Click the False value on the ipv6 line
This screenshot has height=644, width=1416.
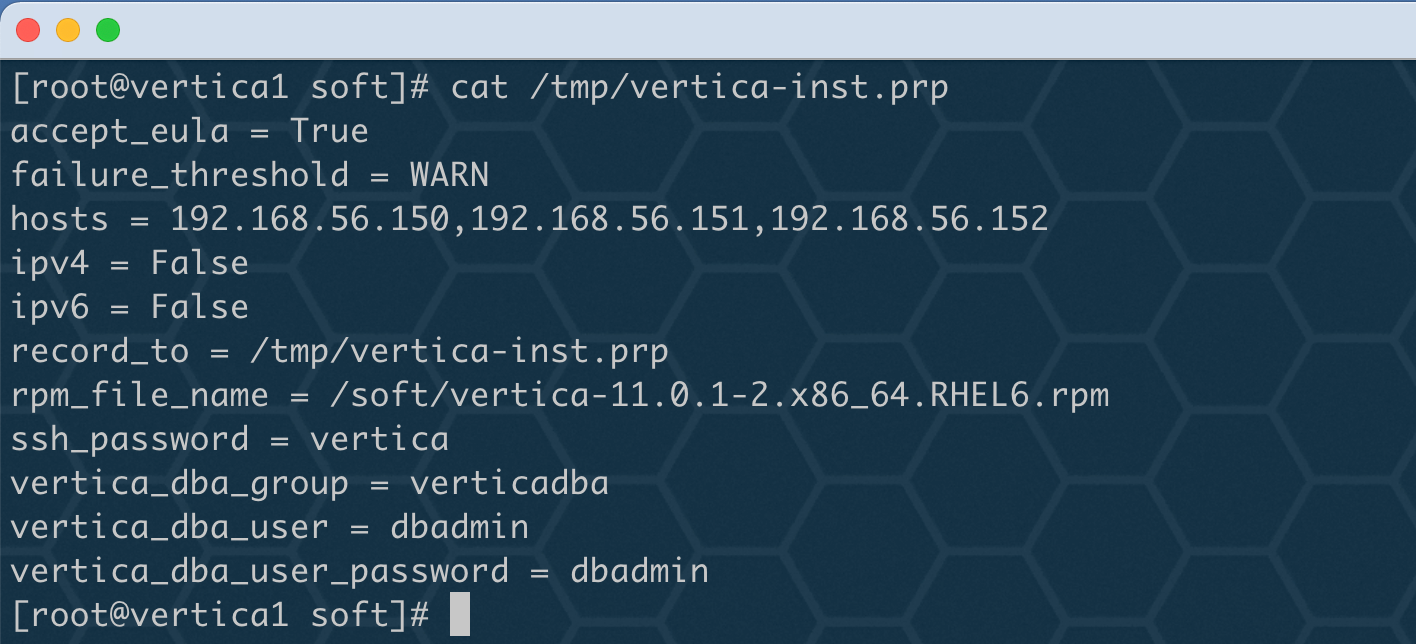pos(199,307)
